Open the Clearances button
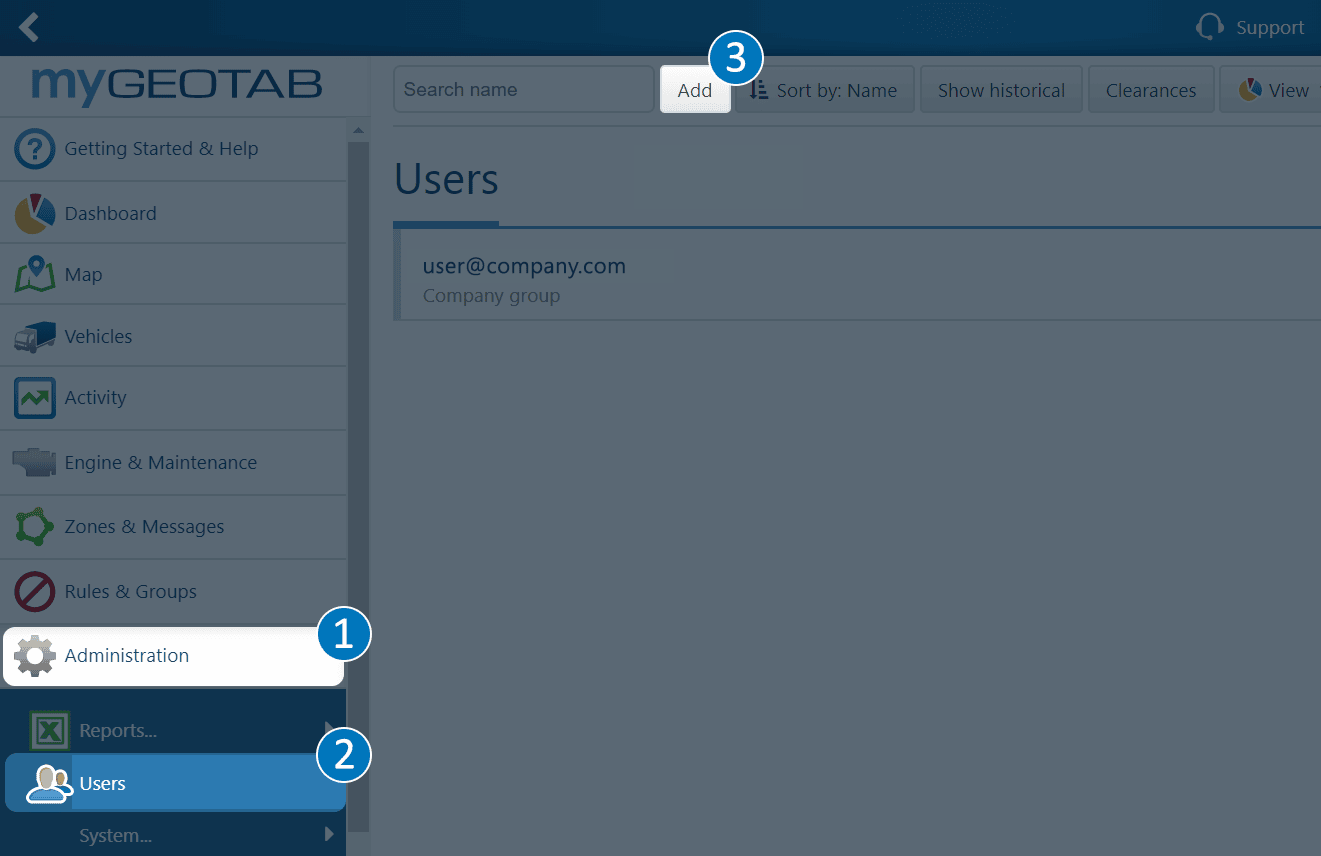This screenshot has width=1321, height=856. coord(1150,90)
